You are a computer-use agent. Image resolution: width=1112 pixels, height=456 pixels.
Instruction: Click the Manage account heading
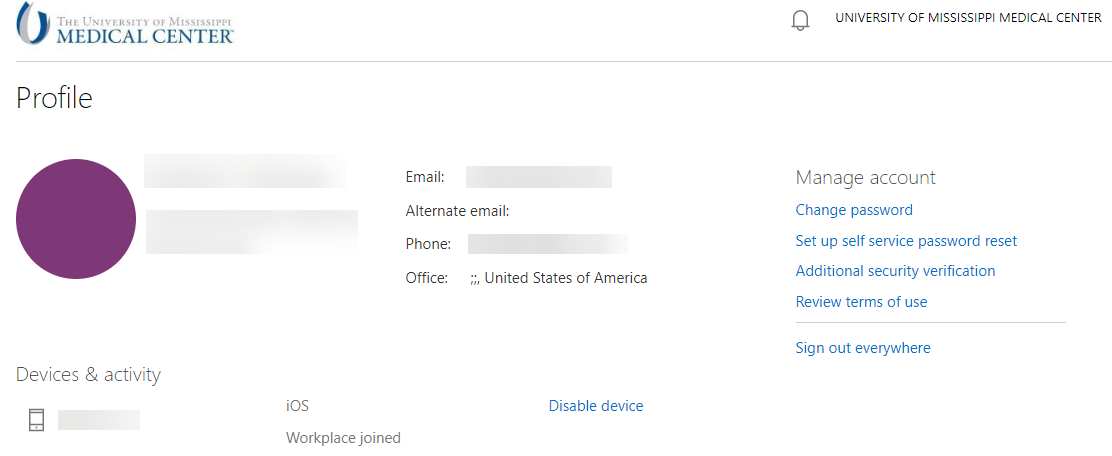(865, 177)
